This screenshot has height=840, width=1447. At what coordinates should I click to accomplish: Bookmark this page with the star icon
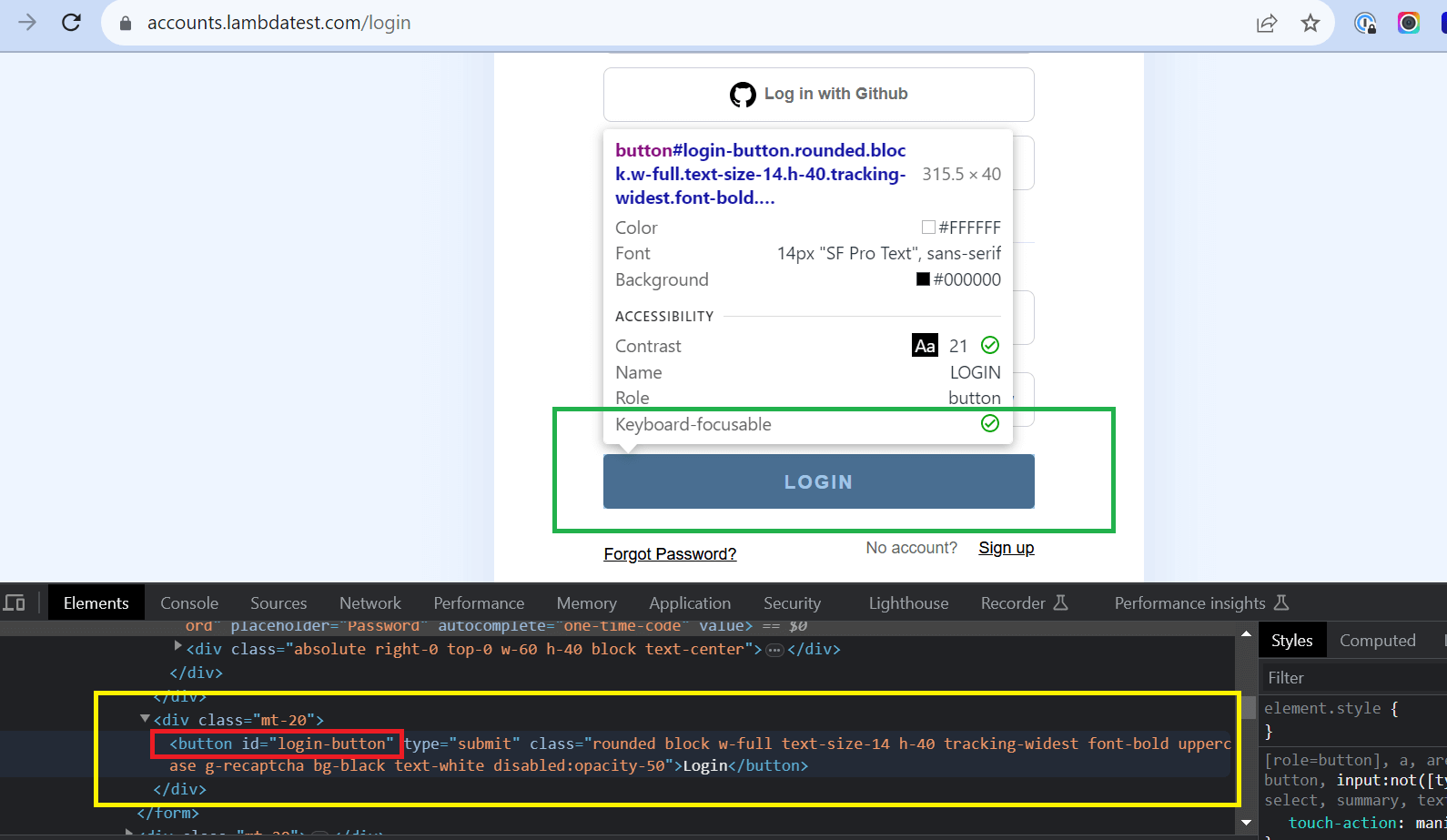(x=1310, y=24)
